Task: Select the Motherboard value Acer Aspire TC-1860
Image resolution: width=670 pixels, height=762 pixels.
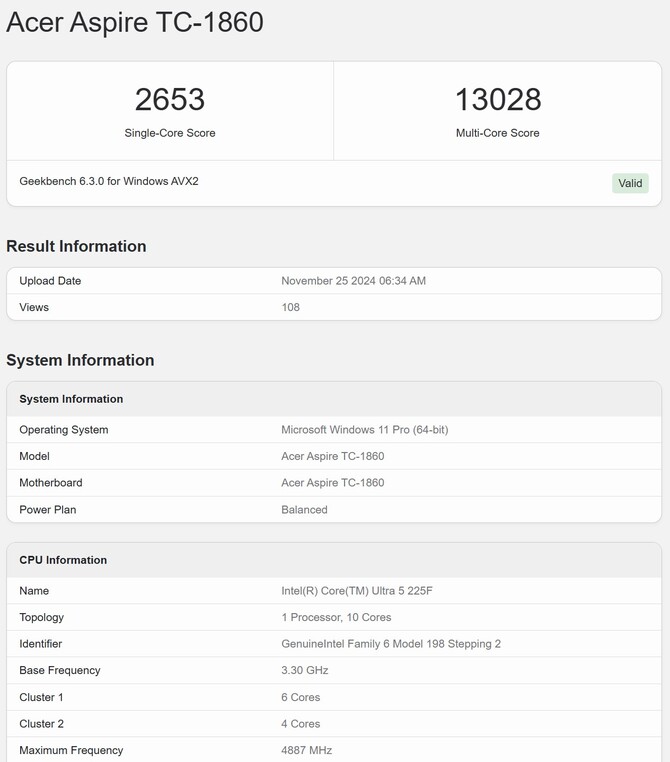Action: point(333,483)
